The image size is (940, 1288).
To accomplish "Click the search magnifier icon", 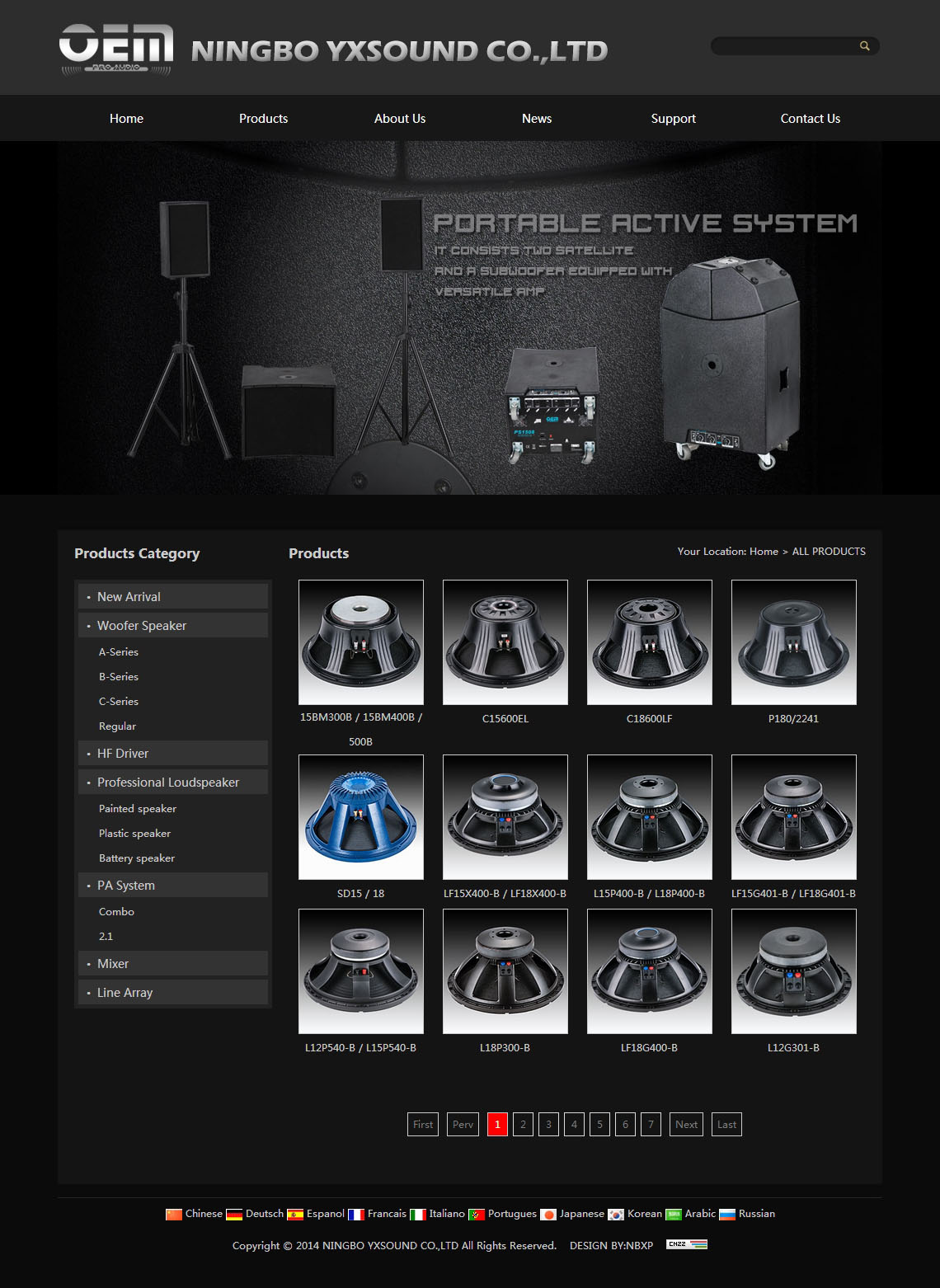I will pyautogui.click(x=864, y=46).
